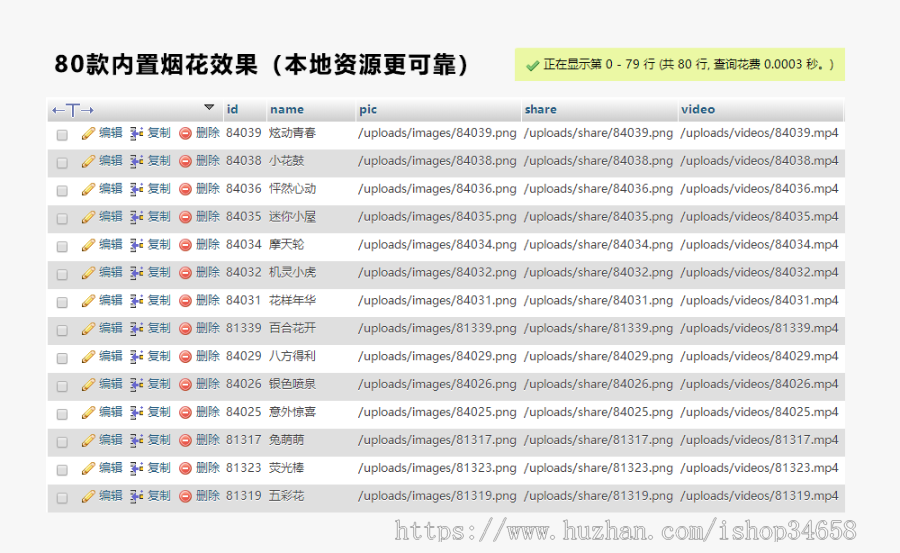Viewport: 900px width, 553px height.
Task: Click the share cell /uploads/share/84032.png
Action: click(598, 272)
